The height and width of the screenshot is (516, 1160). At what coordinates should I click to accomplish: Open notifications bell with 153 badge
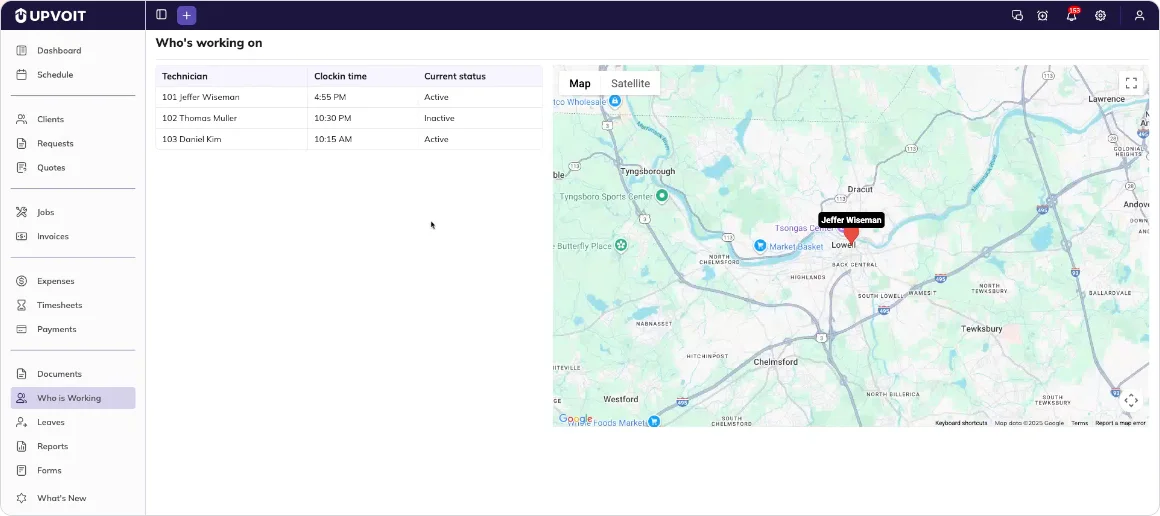(x=1071, y=15)
